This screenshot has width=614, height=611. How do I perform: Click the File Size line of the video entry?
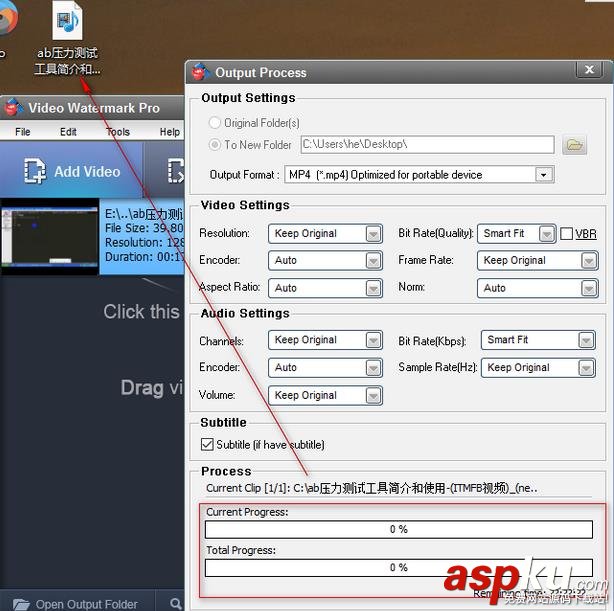tap(144, 228)
